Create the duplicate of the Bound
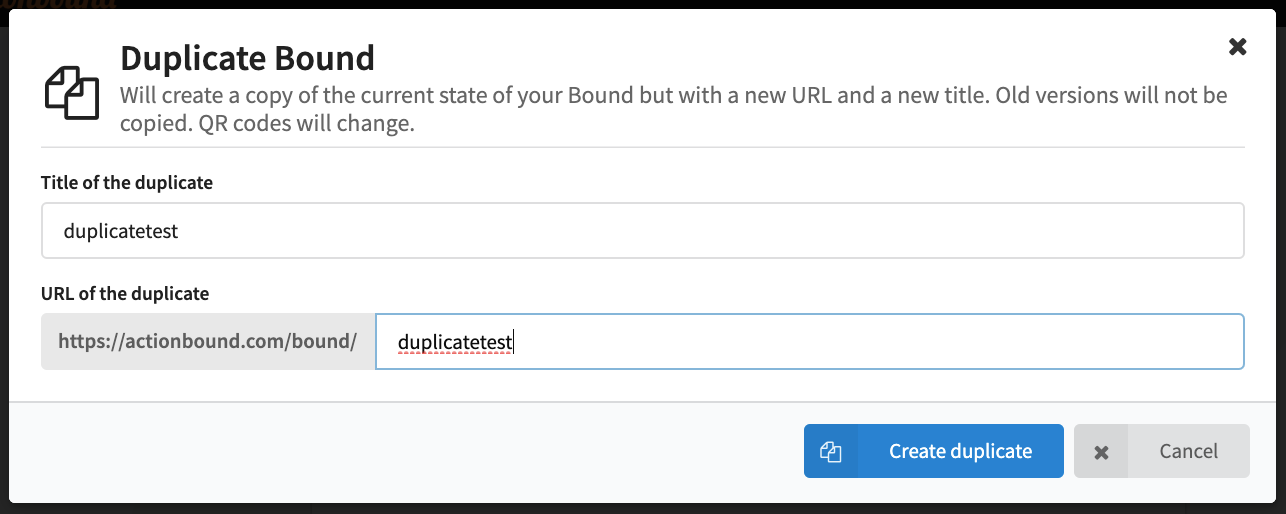 [933, 451]
